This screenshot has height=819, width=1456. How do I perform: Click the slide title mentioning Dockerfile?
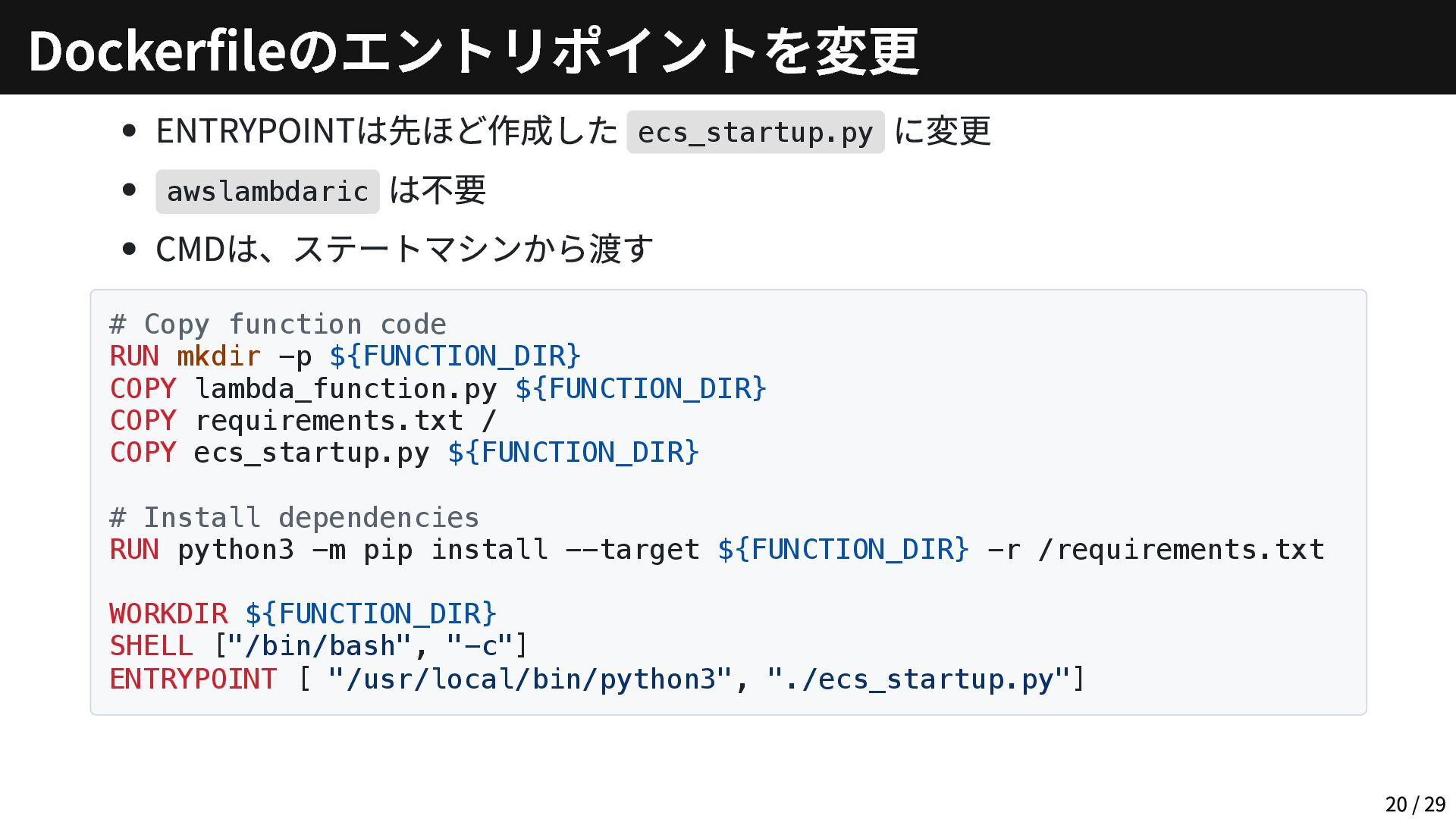point(473,50)
